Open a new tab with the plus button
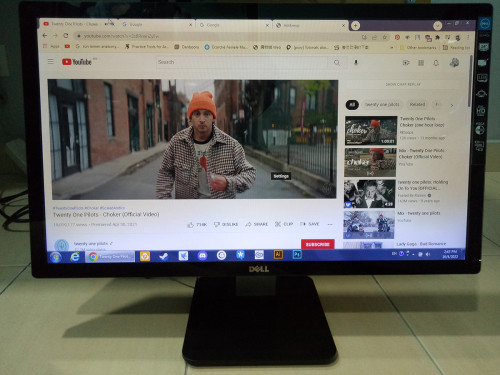 (x=355, y=25)
